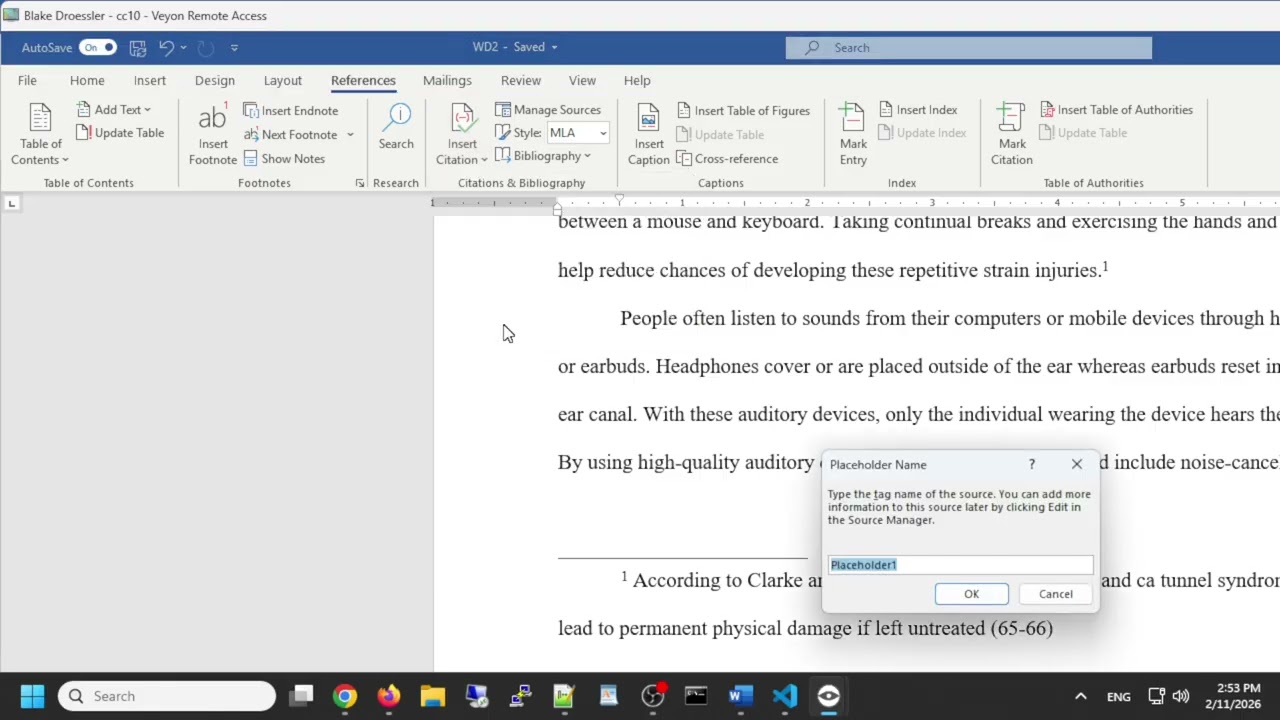The height and width of the screenshot is (720, 1280).
Task: Open the File menu tab
Action: tap(27, 81)
